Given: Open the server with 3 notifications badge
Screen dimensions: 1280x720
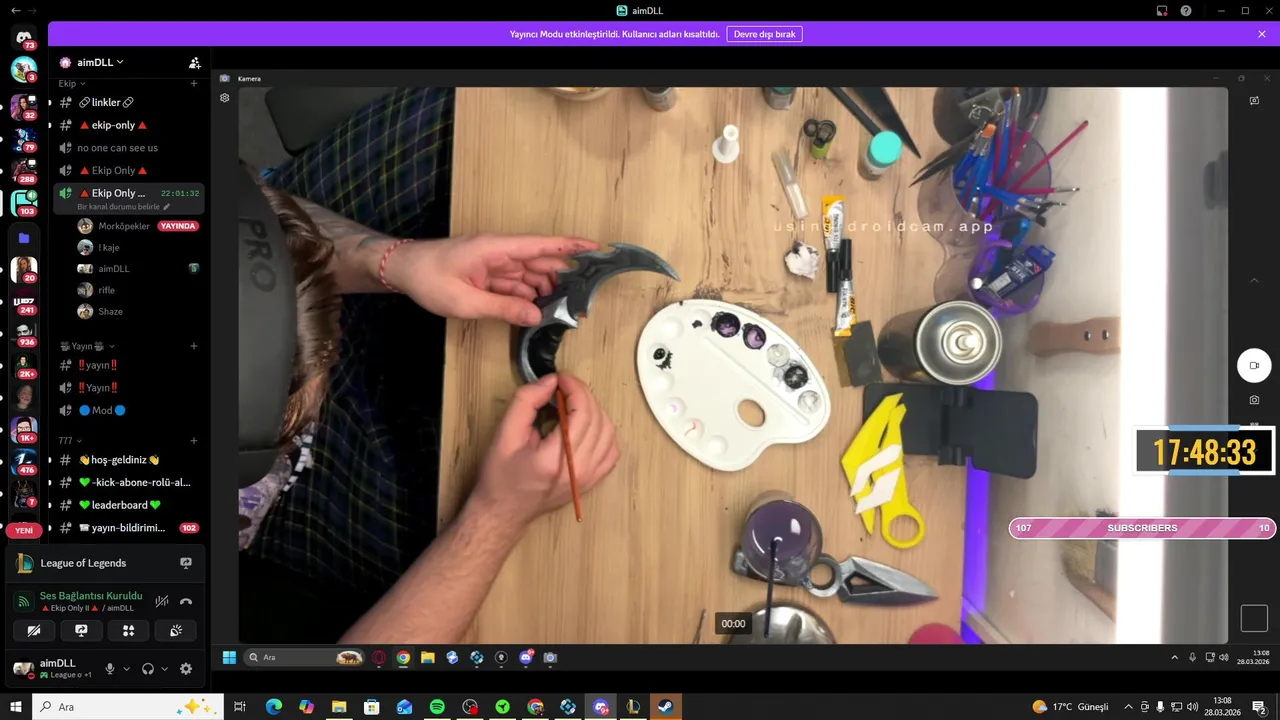Looking at the screenshot, I should (x=24, y=70).
